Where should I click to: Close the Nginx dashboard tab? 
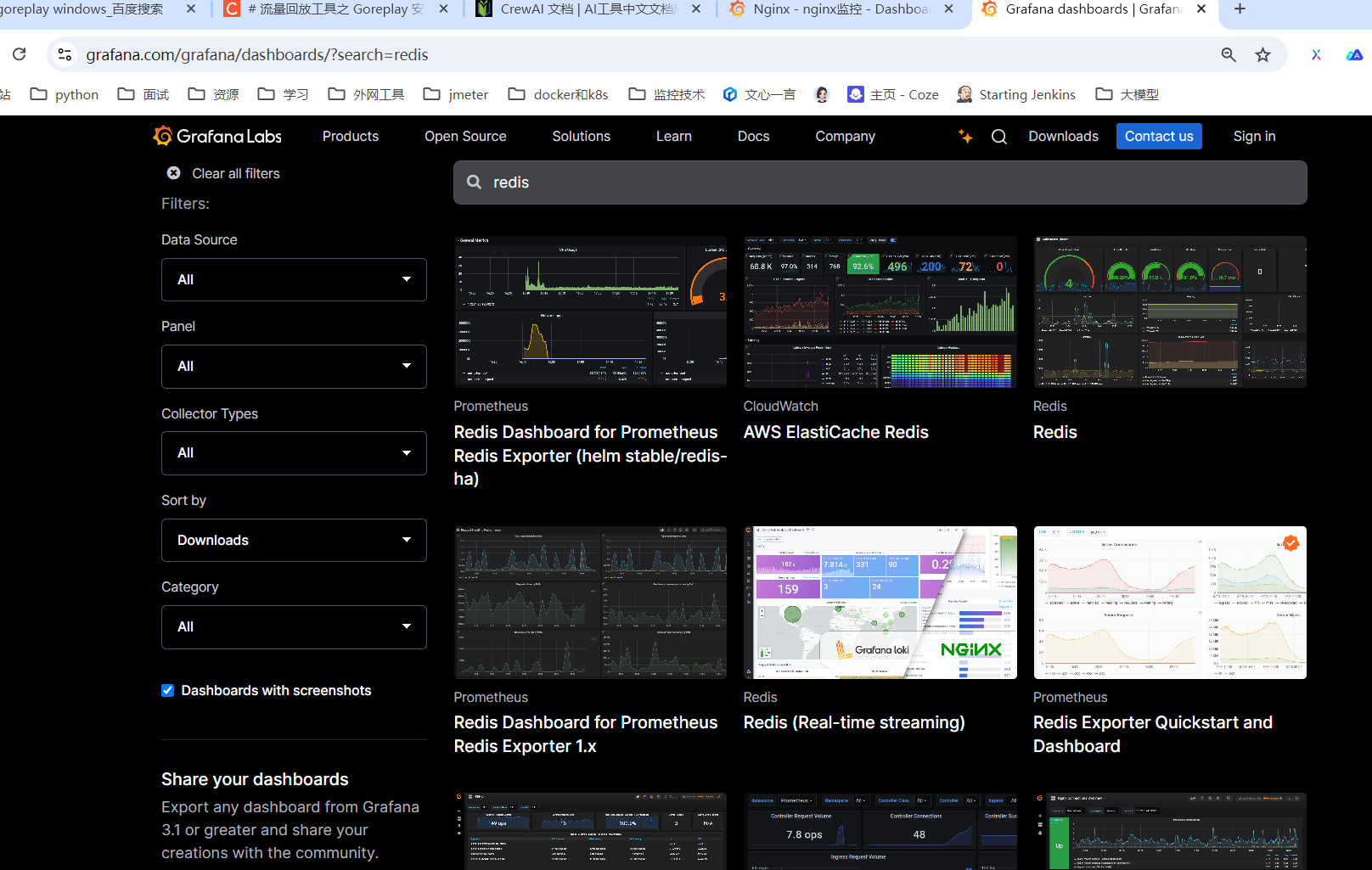click(x=948, y=9)
